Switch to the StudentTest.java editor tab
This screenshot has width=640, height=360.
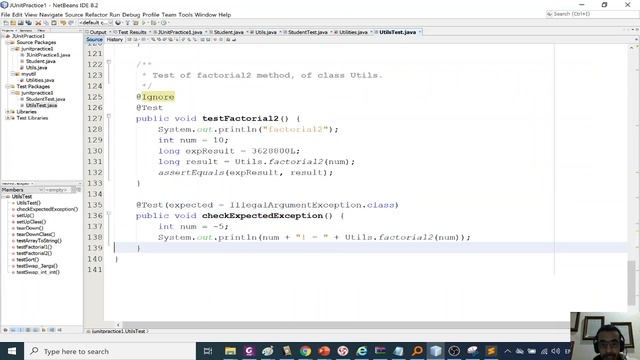pos(308,32)
